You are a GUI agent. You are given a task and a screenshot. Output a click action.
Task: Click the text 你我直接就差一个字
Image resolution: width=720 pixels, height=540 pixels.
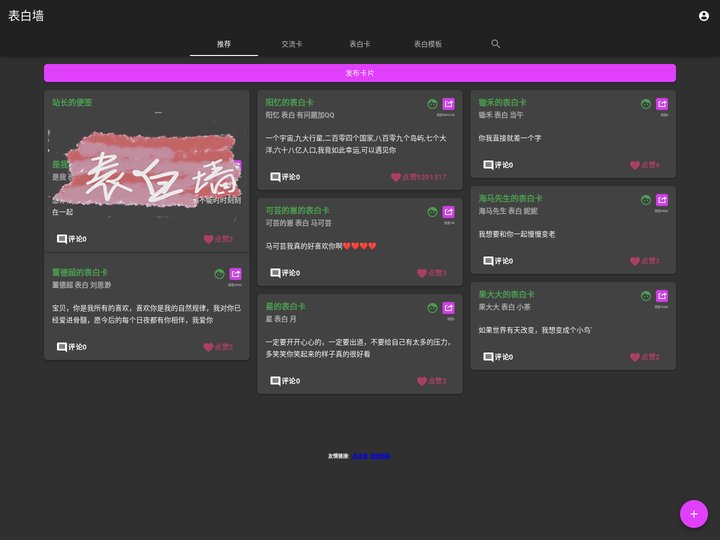tap(510, 138)
